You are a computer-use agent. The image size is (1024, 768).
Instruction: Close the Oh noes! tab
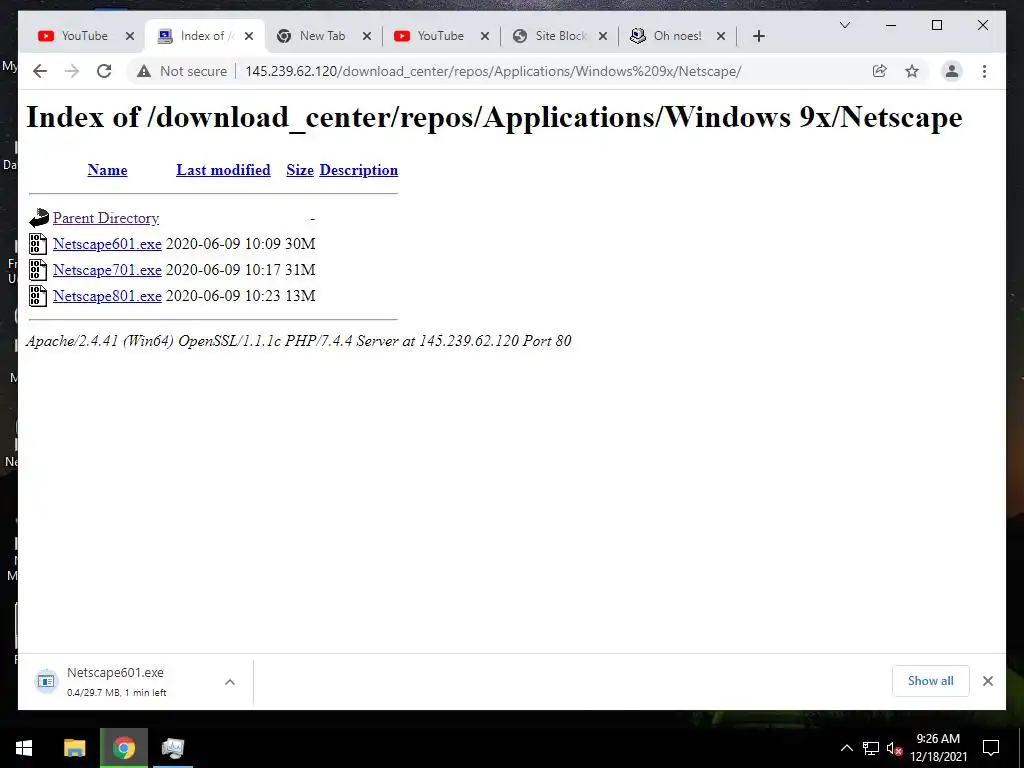click(x=721, y=36)
